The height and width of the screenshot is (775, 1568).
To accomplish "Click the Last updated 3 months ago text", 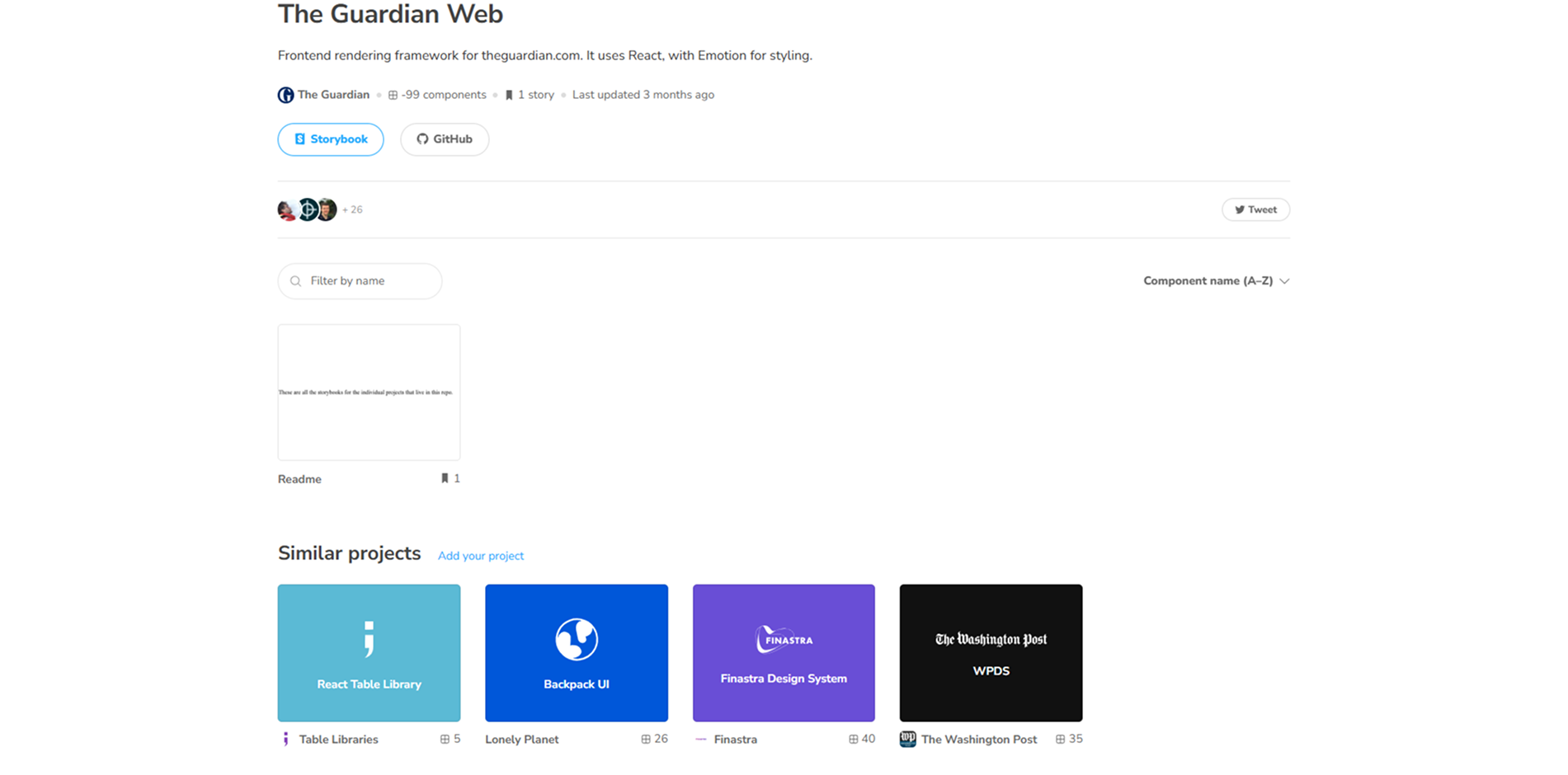I will coord(643,95).
